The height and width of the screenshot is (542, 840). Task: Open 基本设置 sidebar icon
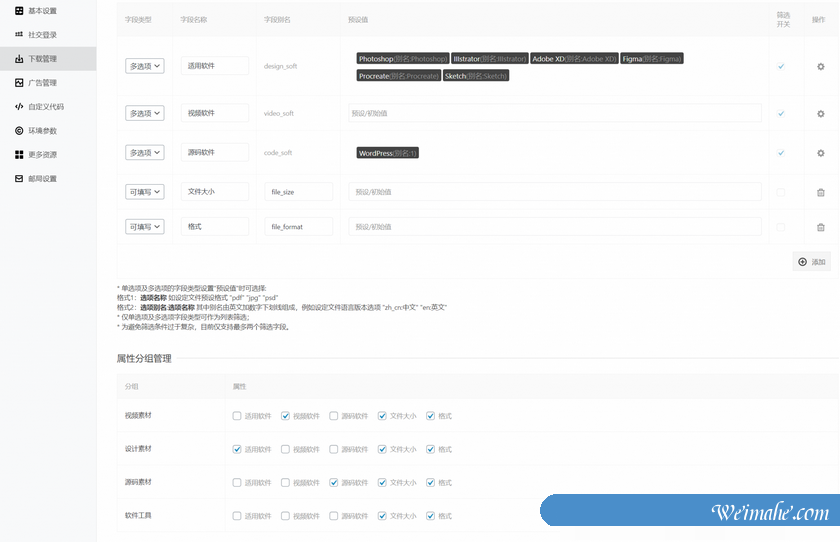19,11
